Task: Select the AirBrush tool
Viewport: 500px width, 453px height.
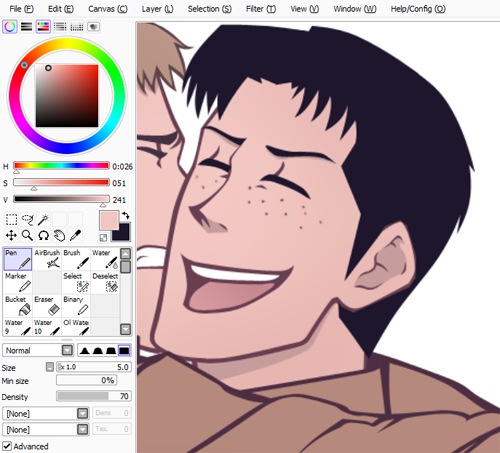Action: pos(47,259)
